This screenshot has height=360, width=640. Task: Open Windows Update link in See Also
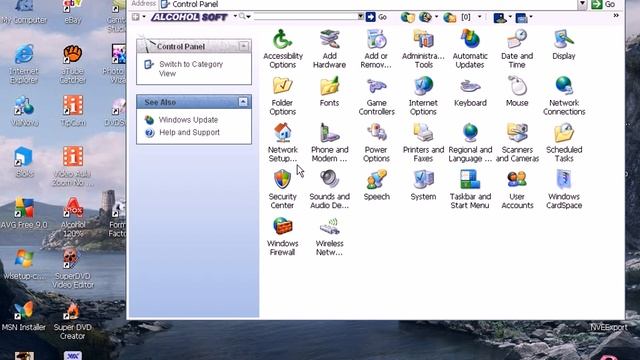click(188, 120)
